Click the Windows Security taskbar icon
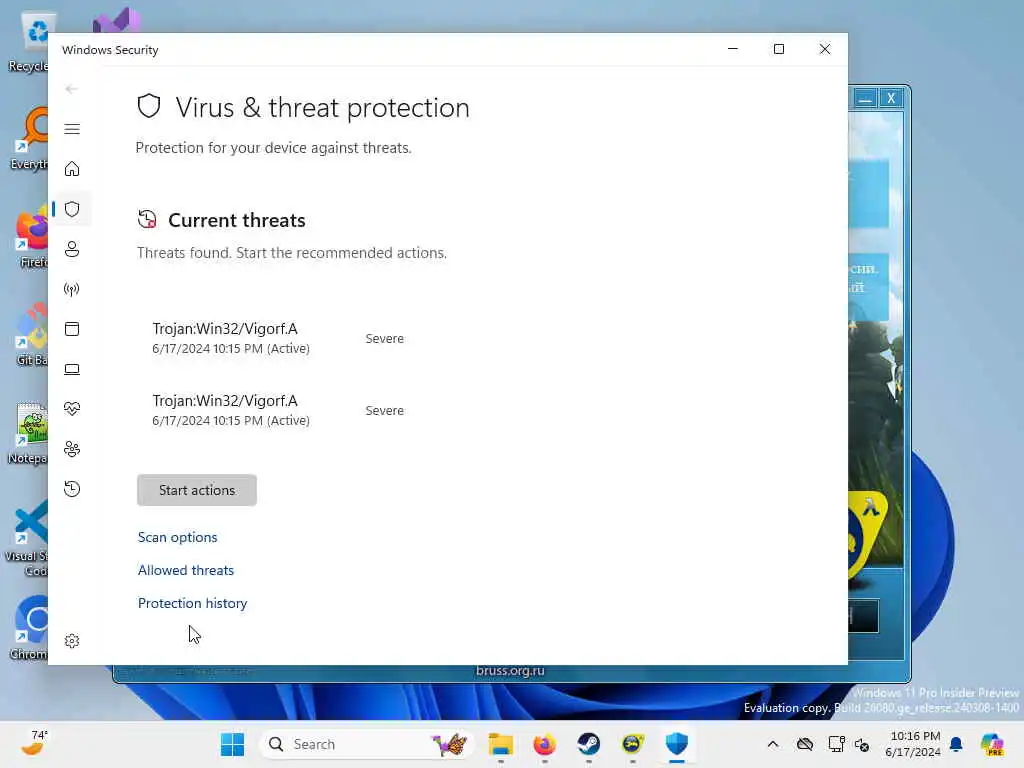 pyautogui.click(x=677, y=744)
